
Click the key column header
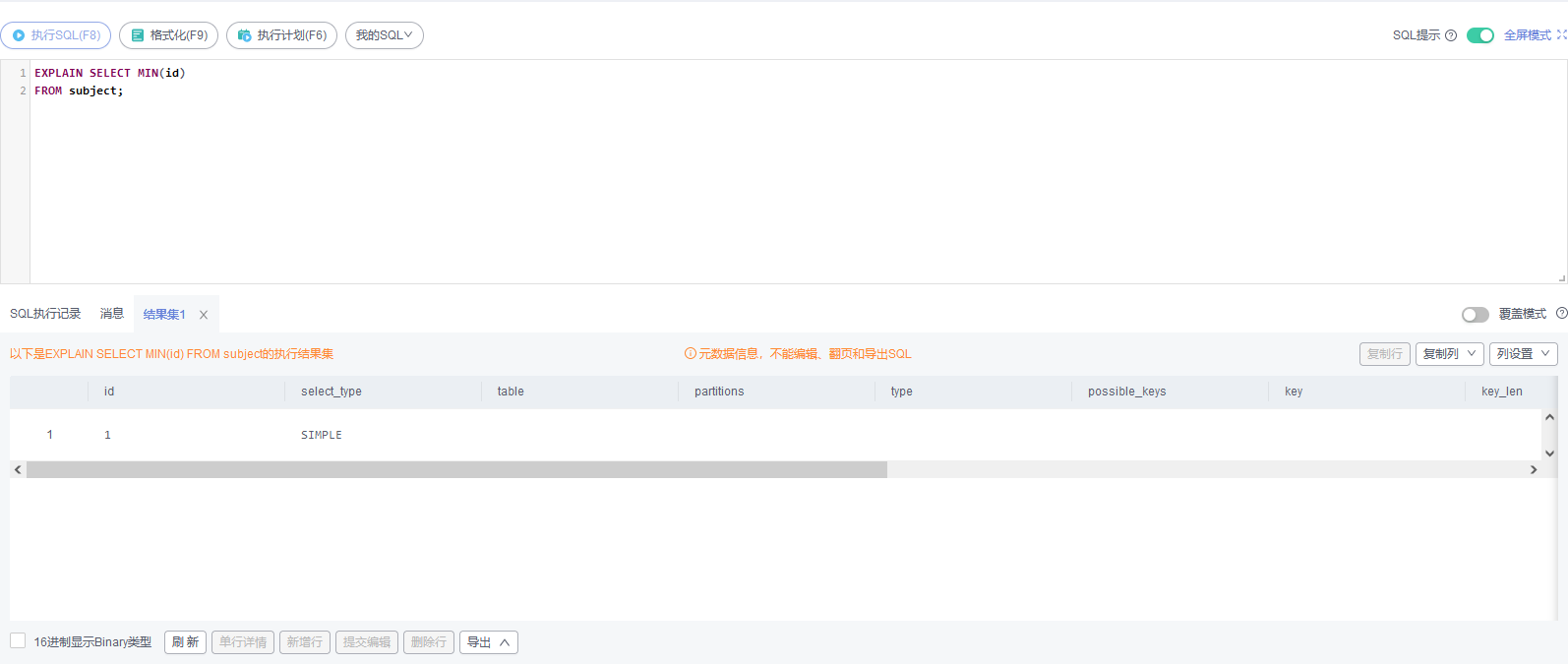[1367, 392]
